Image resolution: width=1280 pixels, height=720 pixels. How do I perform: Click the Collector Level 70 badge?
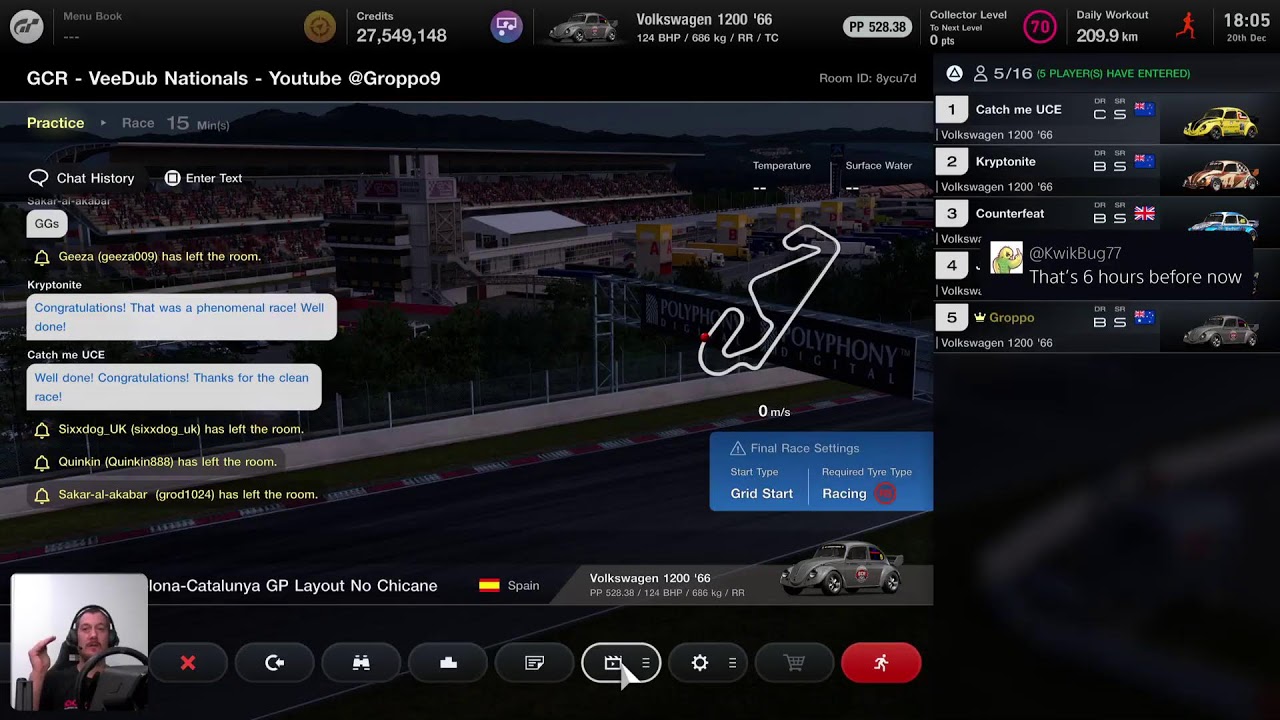(1040, 27)
